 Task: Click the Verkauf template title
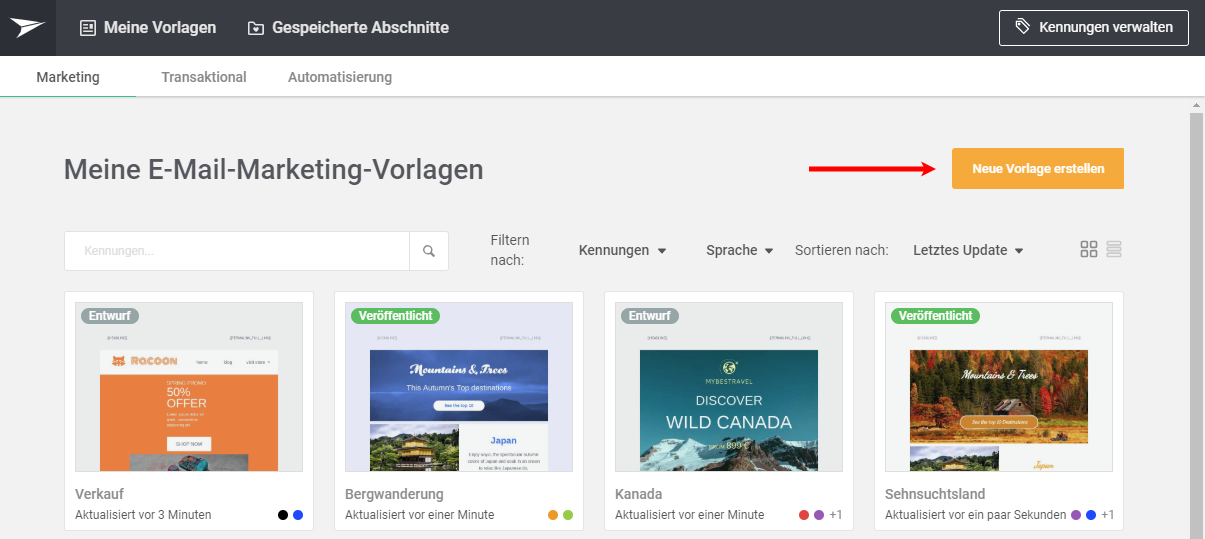click(99, 494)
